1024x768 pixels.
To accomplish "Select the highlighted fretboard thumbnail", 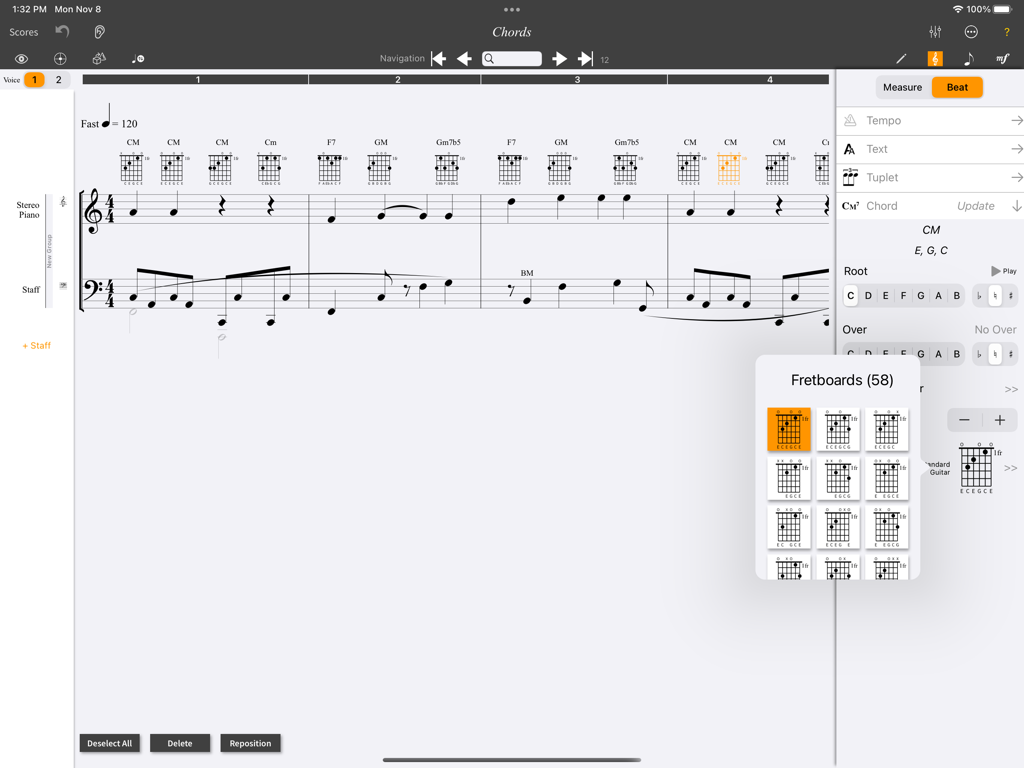I will 789,429.
